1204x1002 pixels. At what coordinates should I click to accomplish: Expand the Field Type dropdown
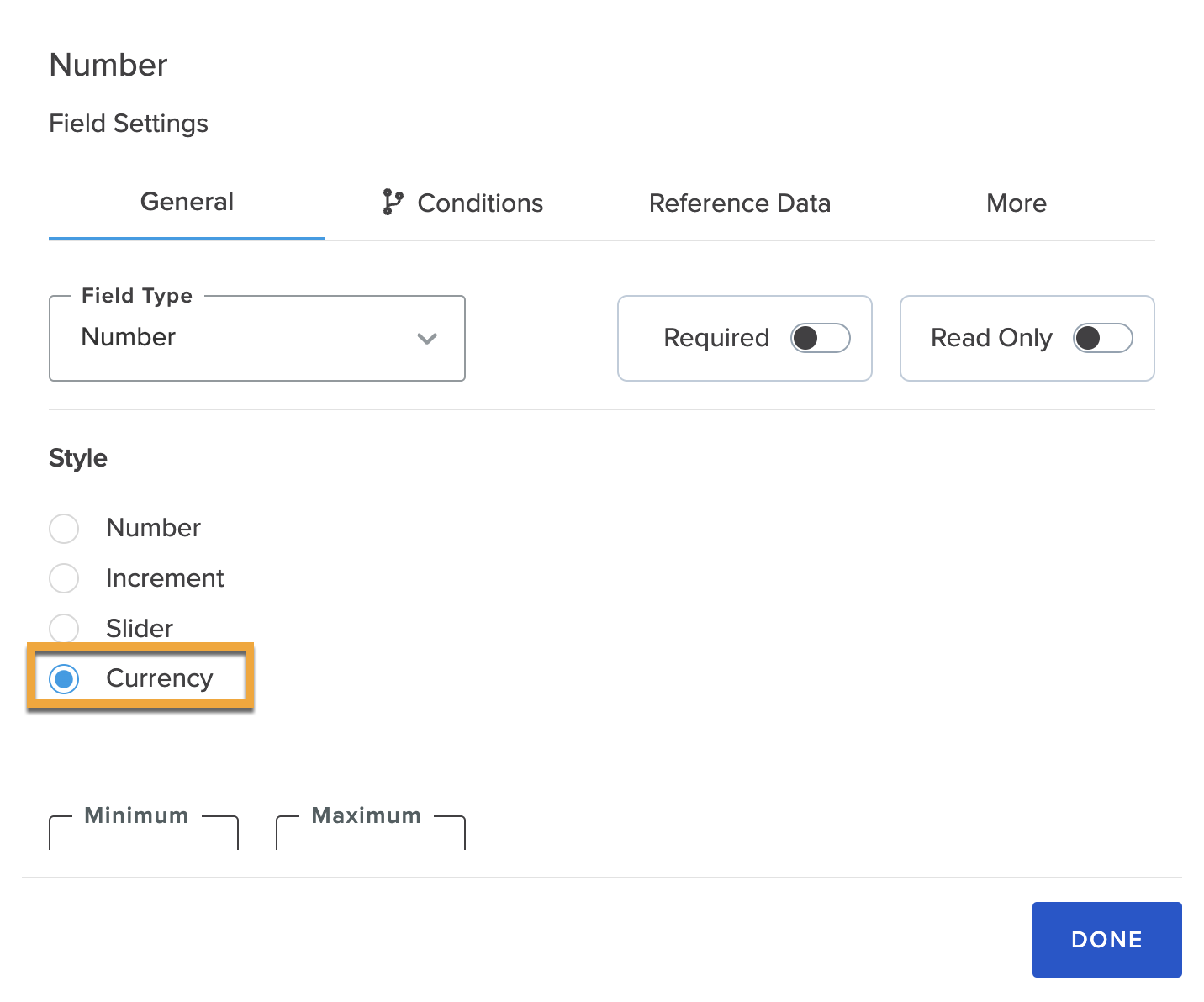257,338
